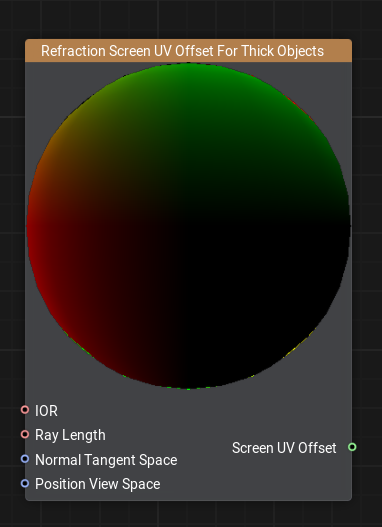Screen dimensions: 382x527
Task: Select the Position View Space input socket
Action: [x=25, y=483]
